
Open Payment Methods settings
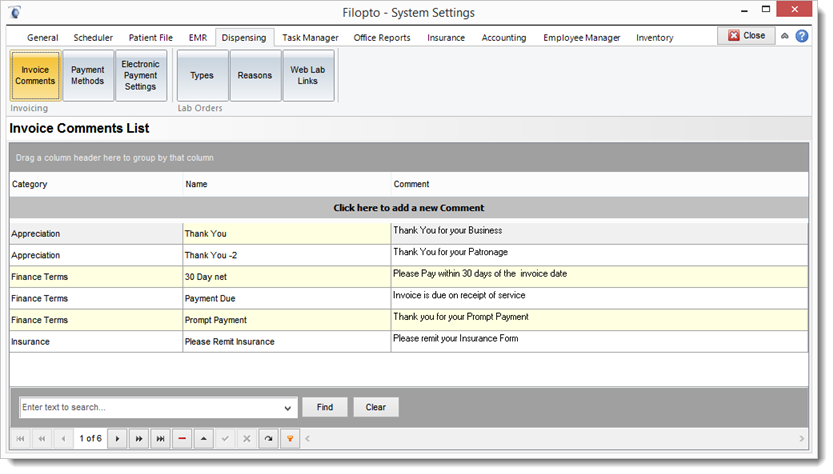pos(88,75)
